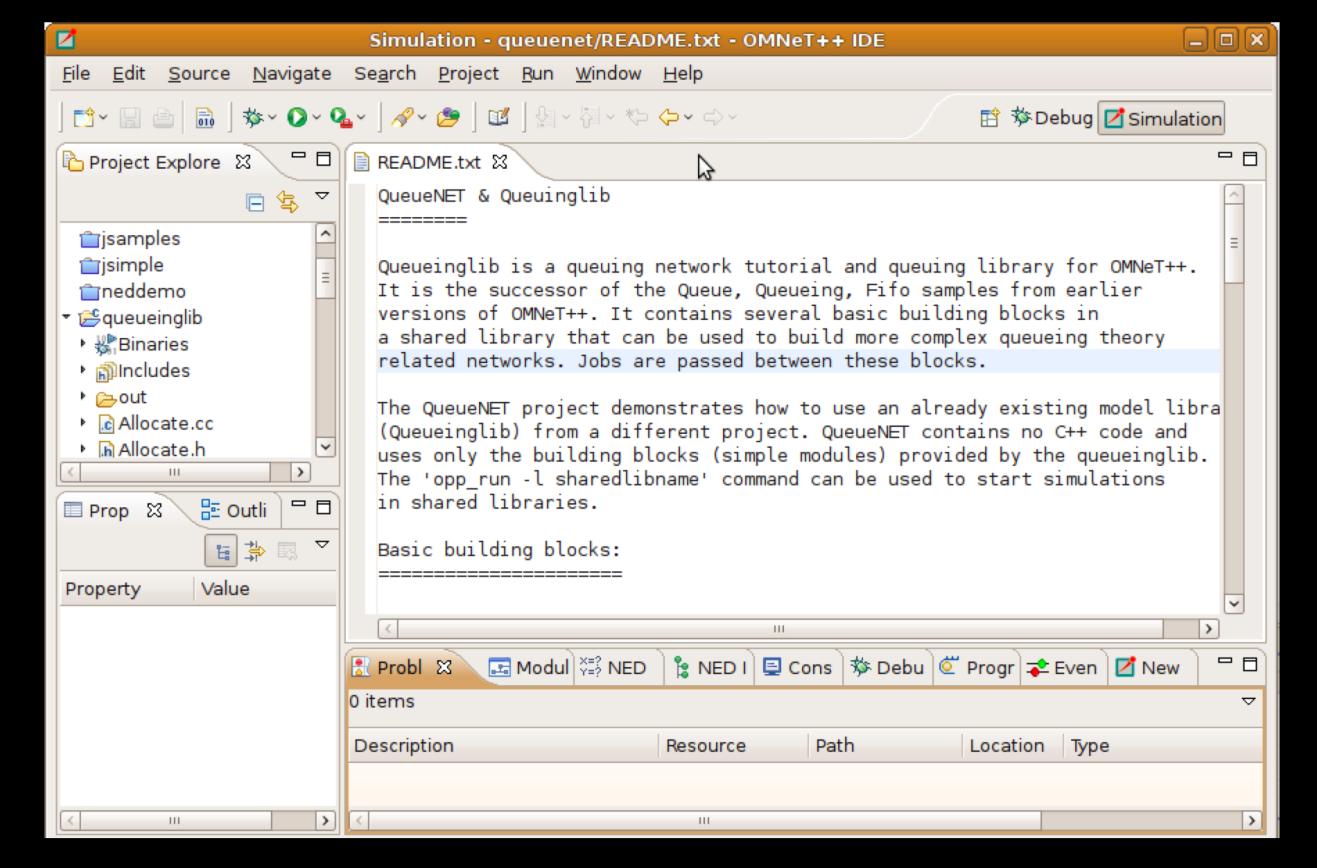
Task: Maximize the README.txt editor area
Action: [1248, 160]
